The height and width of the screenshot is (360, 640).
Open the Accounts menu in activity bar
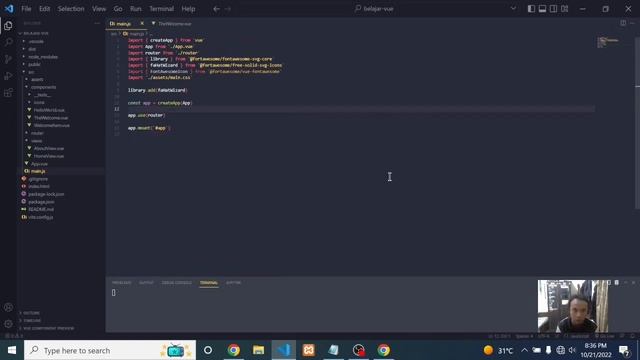pyautogui.click(x=8, y=307)
